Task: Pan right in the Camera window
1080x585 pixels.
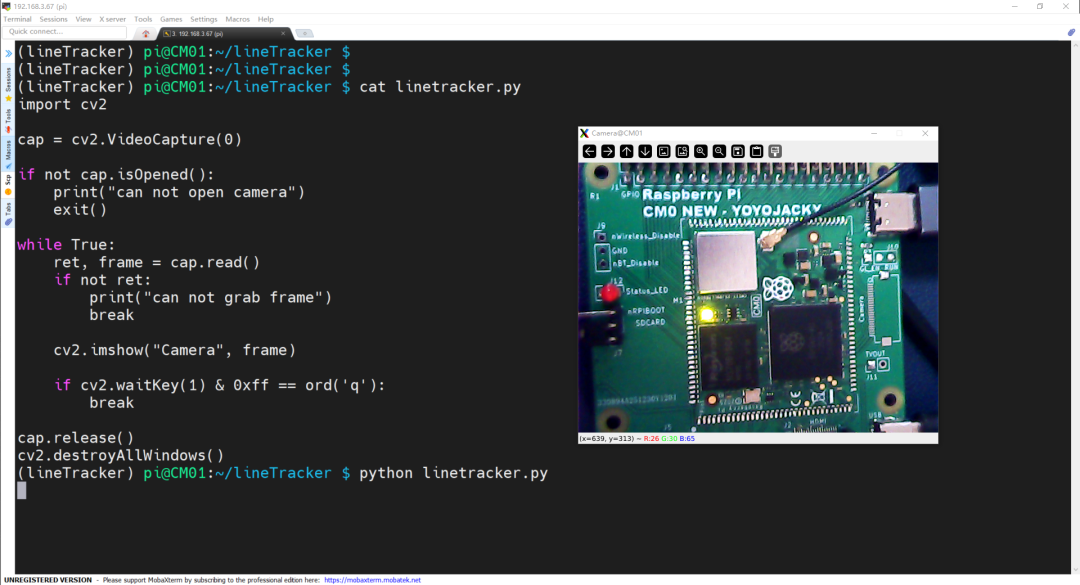Action: [608, 152]
